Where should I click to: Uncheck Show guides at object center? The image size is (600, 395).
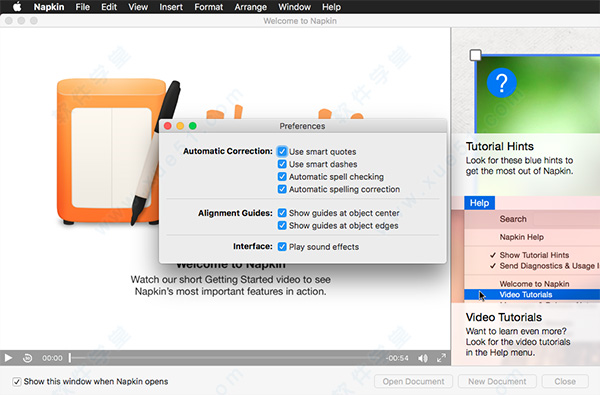pyautogui.click(x=282, y=213)
